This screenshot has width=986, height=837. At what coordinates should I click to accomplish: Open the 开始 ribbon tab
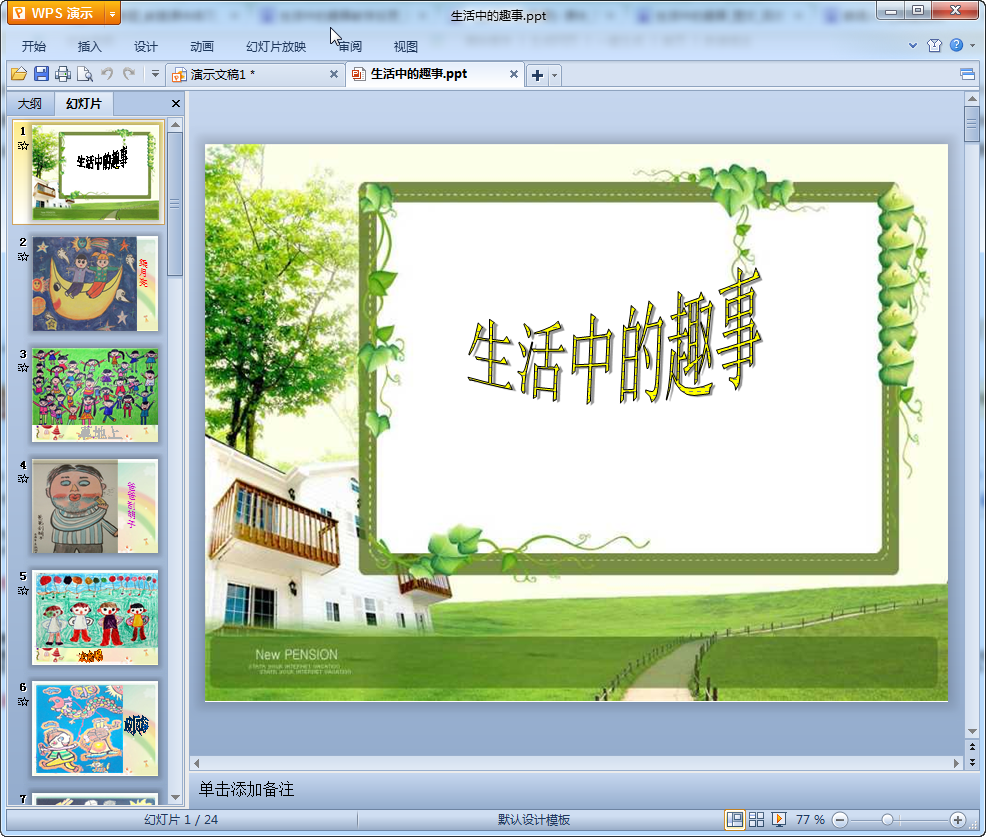point(34,47)
